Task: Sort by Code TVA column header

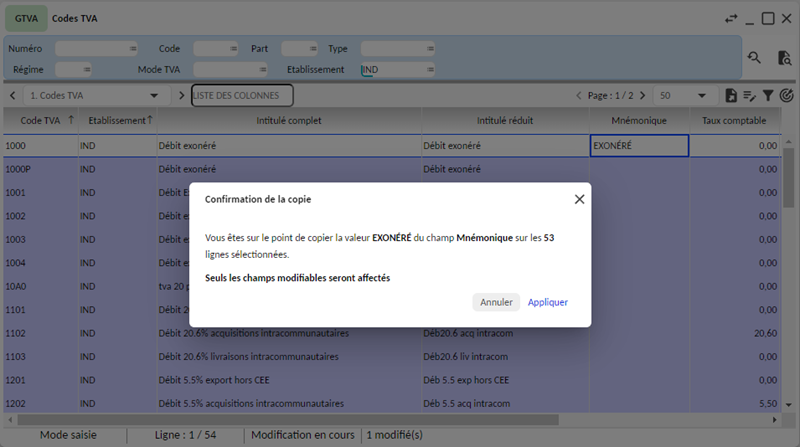Action: coord(40,121)
